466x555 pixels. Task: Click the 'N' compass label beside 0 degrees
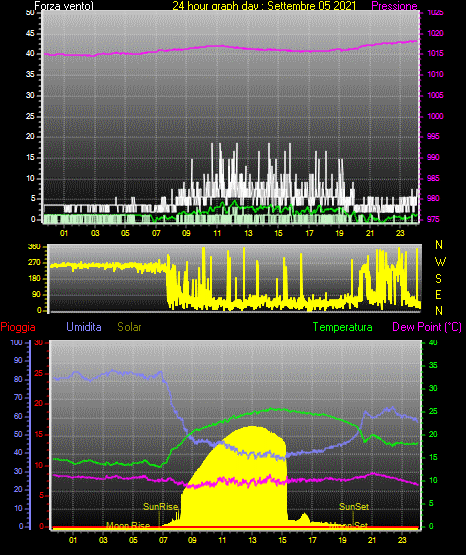pos(439,310)
